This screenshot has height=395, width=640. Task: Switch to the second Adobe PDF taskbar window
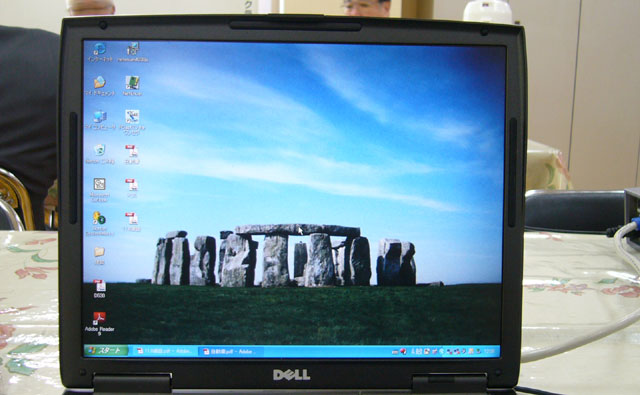point(230,351)
